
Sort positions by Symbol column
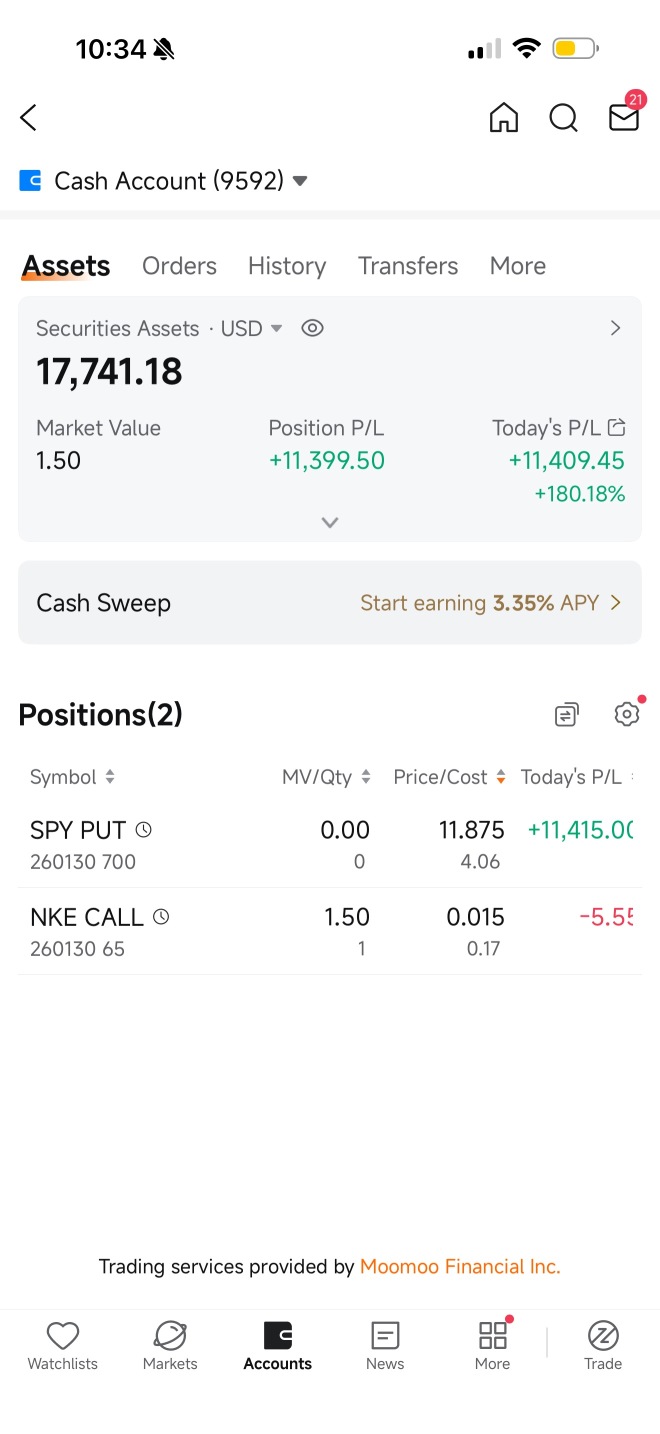[72, 777]
